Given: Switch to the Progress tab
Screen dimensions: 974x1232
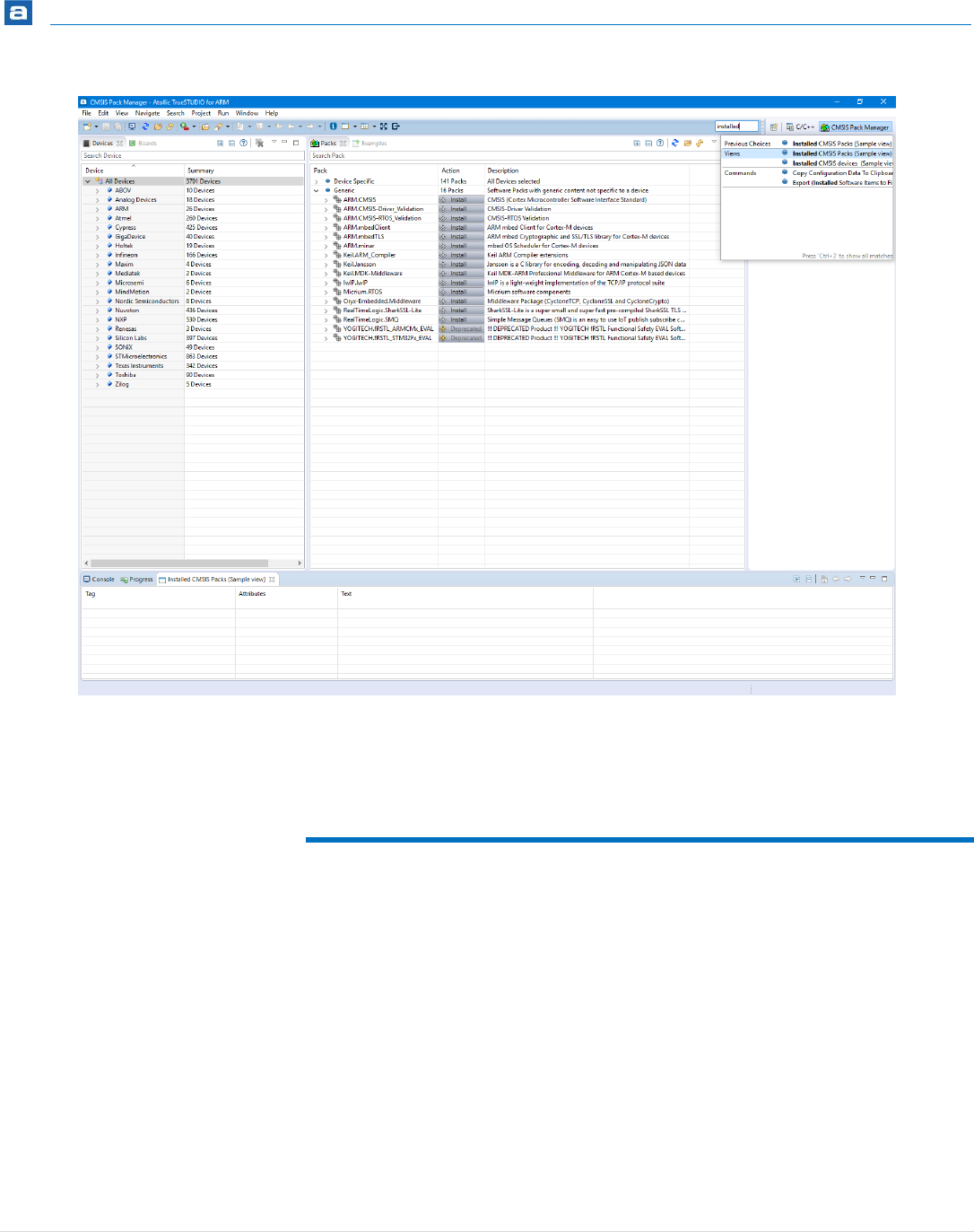Looking at the screenshot, I should click(137, 580).
